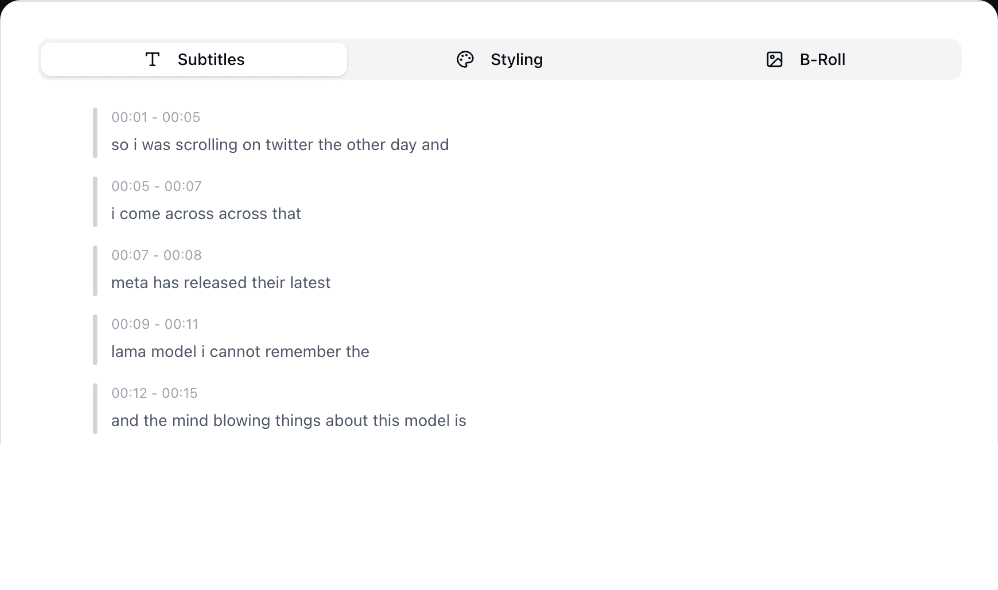Click the gray bar beside "lama model" subtitle

point(95,340)
